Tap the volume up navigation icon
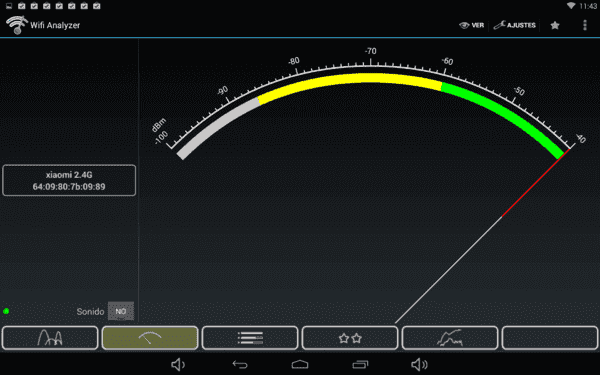The width and height of the screenshot is (600, 375). tap(419, 364)
